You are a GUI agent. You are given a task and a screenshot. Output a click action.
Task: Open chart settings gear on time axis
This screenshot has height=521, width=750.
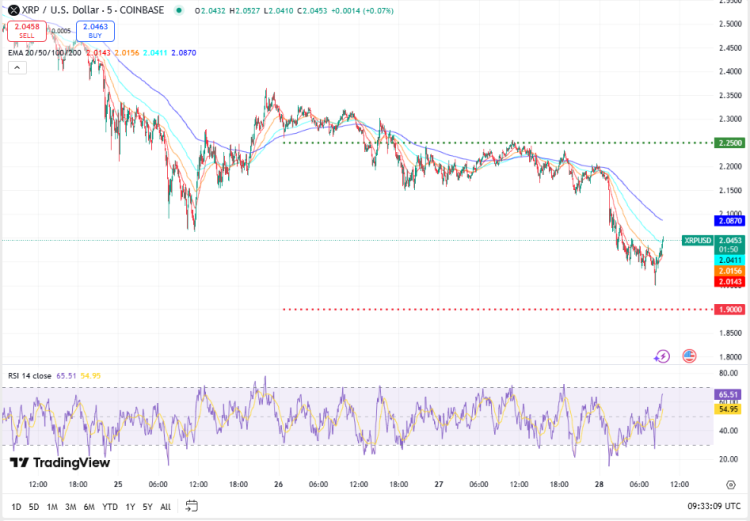click(x=730, y=484)
